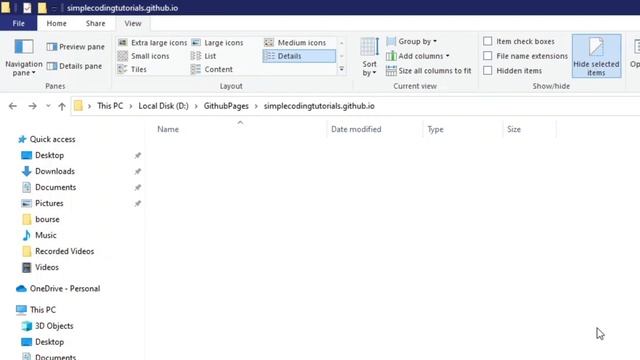The width and height of the screenshot is (640, 360).
Task: Open the Sort by dropdown
Action: pyautogui.click(x=369, y=57)
